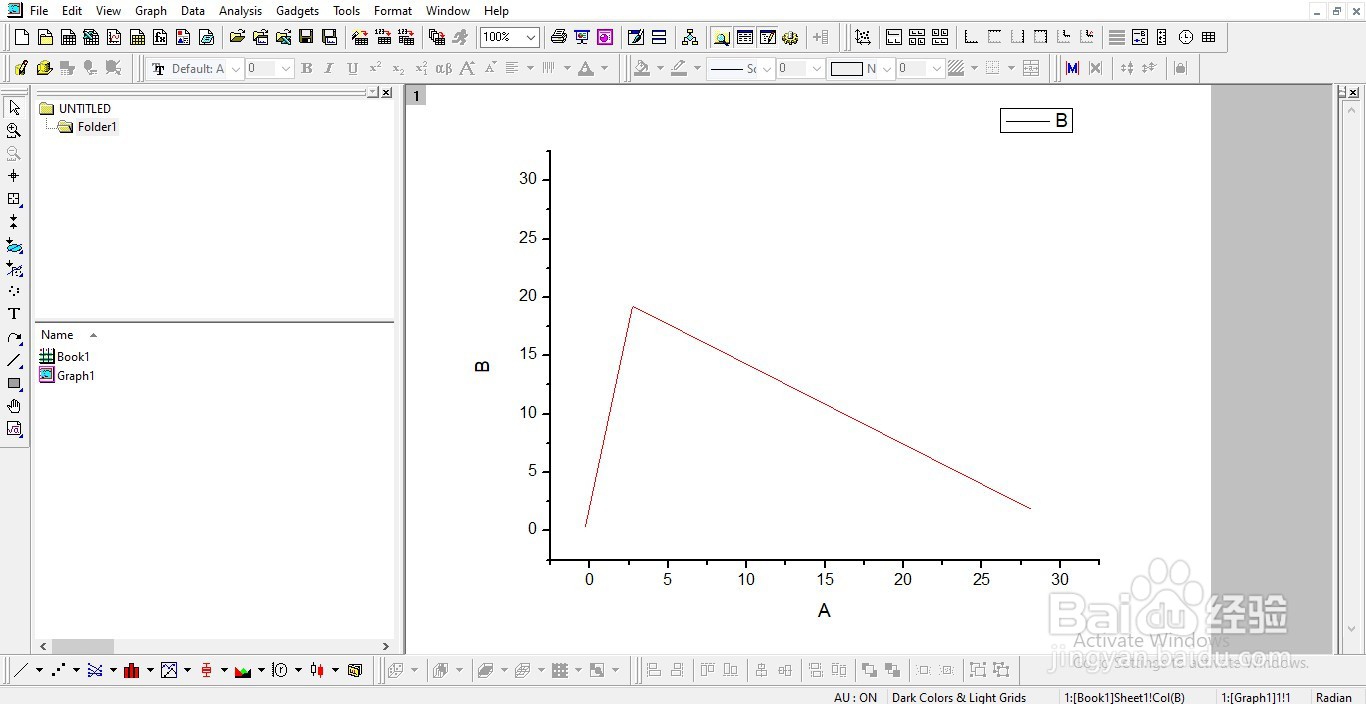Open the Format menu
The width and height of the screenshot is (1366, 704).
tap(393, 11)
